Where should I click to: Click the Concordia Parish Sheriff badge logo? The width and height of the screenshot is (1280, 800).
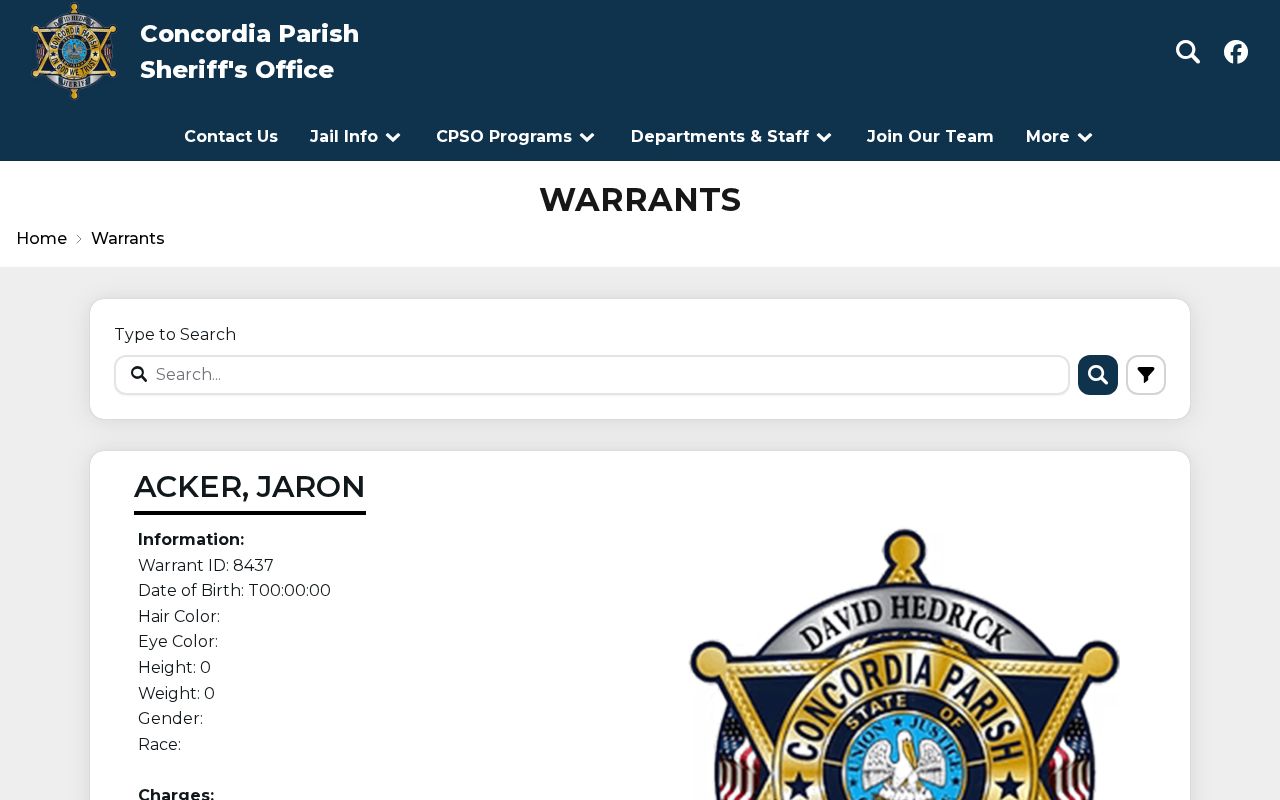tap(74, 51)
